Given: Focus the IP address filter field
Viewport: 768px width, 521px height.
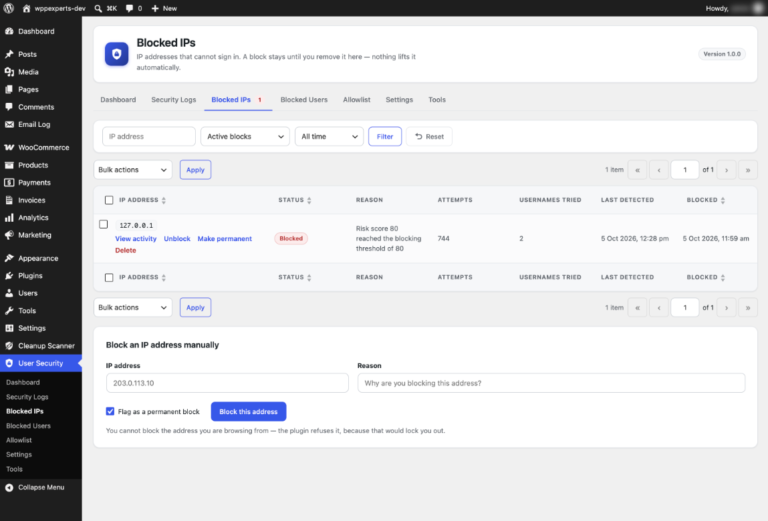Looking at the screenshot, I should point(149,137).
